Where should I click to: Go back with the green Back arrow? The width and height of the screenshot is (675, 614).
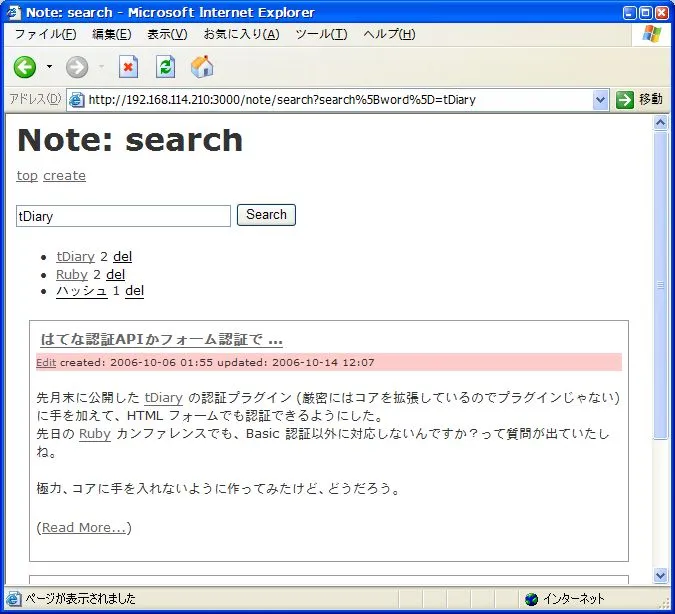tap(25, 67)
